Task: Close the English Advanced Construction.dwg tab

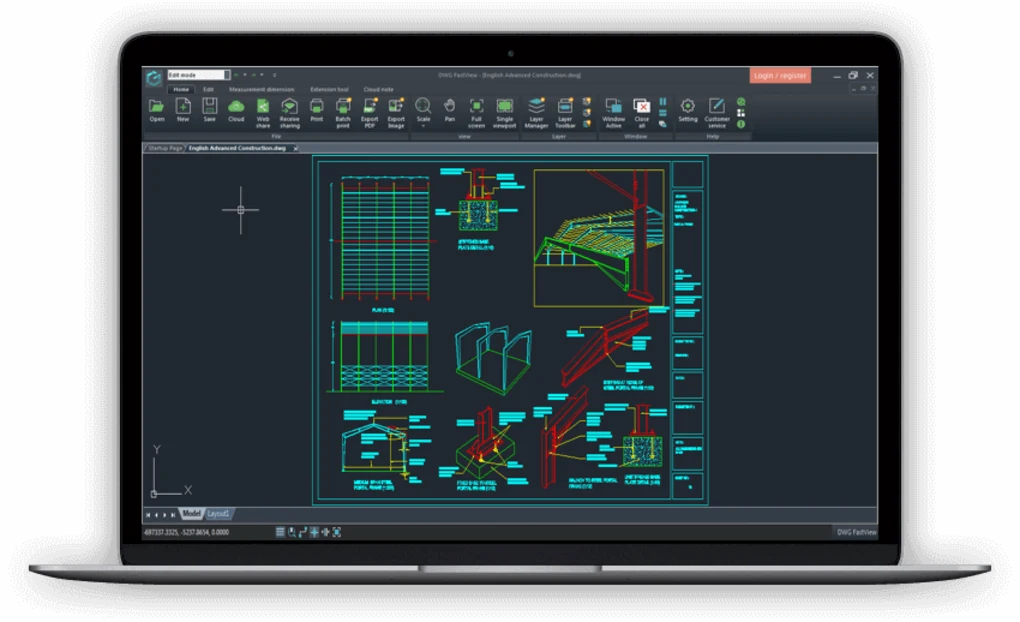Action: click(295, 148)
